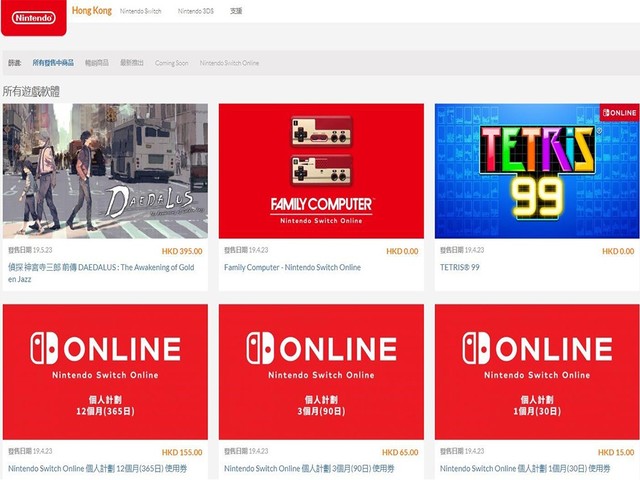This screenshot has width=640, height=480.
Task: Click the HKD 65.00 price
Action: (x=400, y=452)
